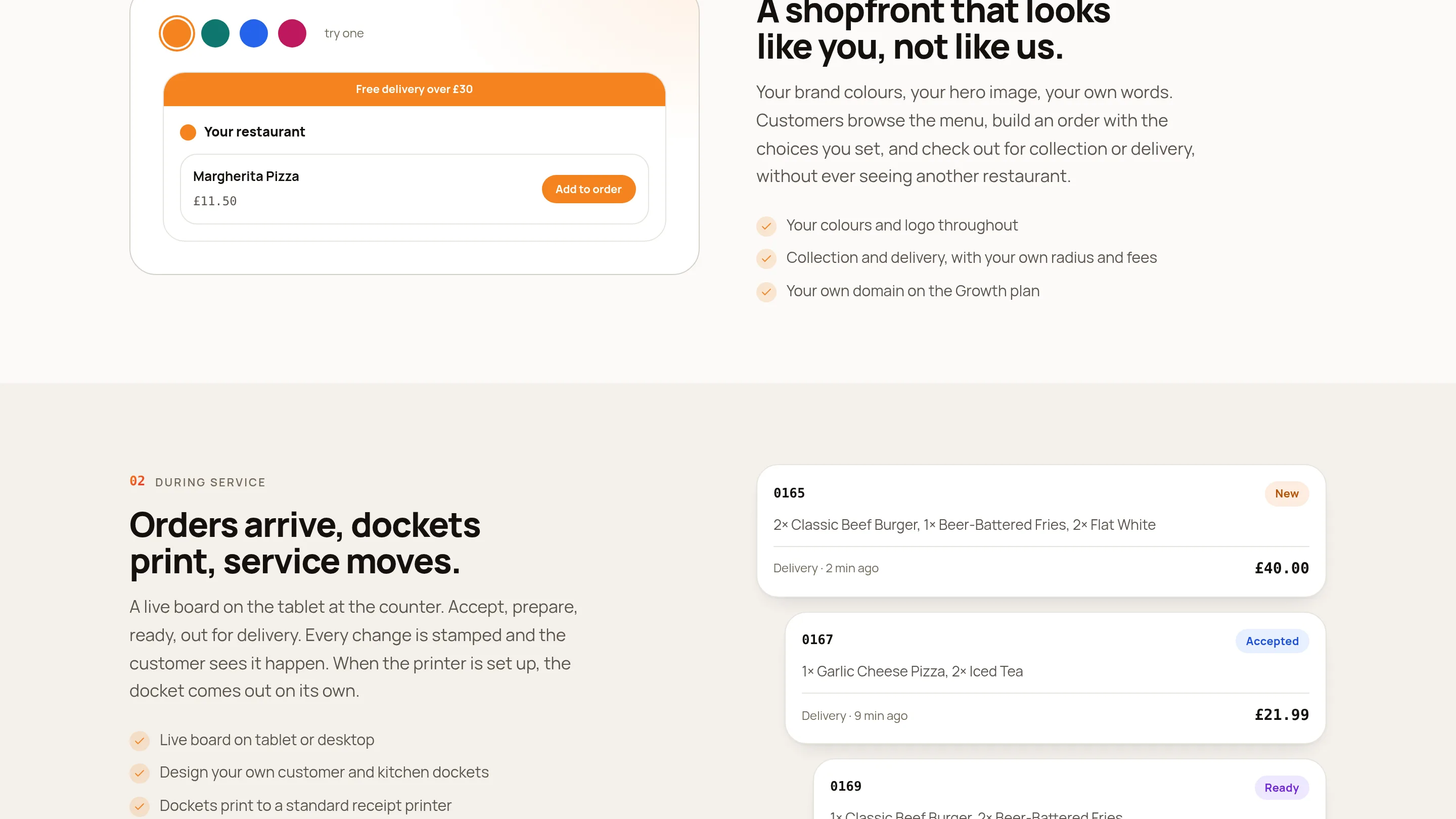The height and width of the screenshot is (819, 1456).
Task: Click 'Delivery · 9 min ago' text
Action: 854,716
